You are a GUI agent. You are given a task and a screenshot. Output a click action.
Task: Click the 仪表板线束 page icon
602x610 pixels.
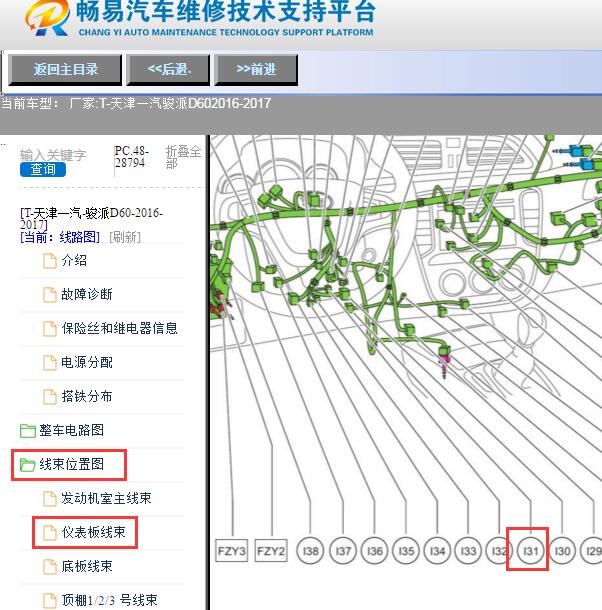pyautogui.click(x=49, y=533)
